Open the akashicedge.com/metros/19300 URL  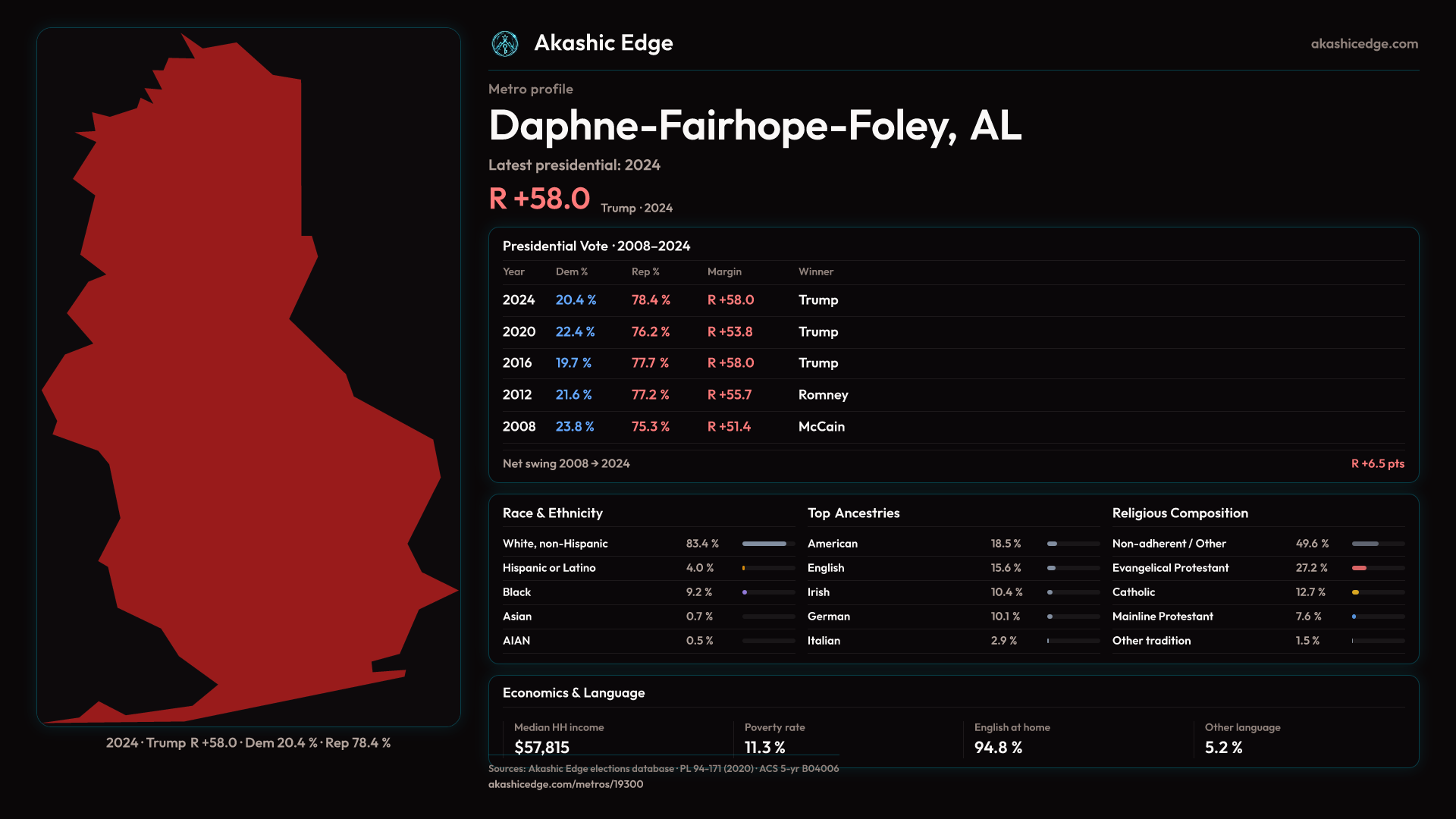[566, 784]
